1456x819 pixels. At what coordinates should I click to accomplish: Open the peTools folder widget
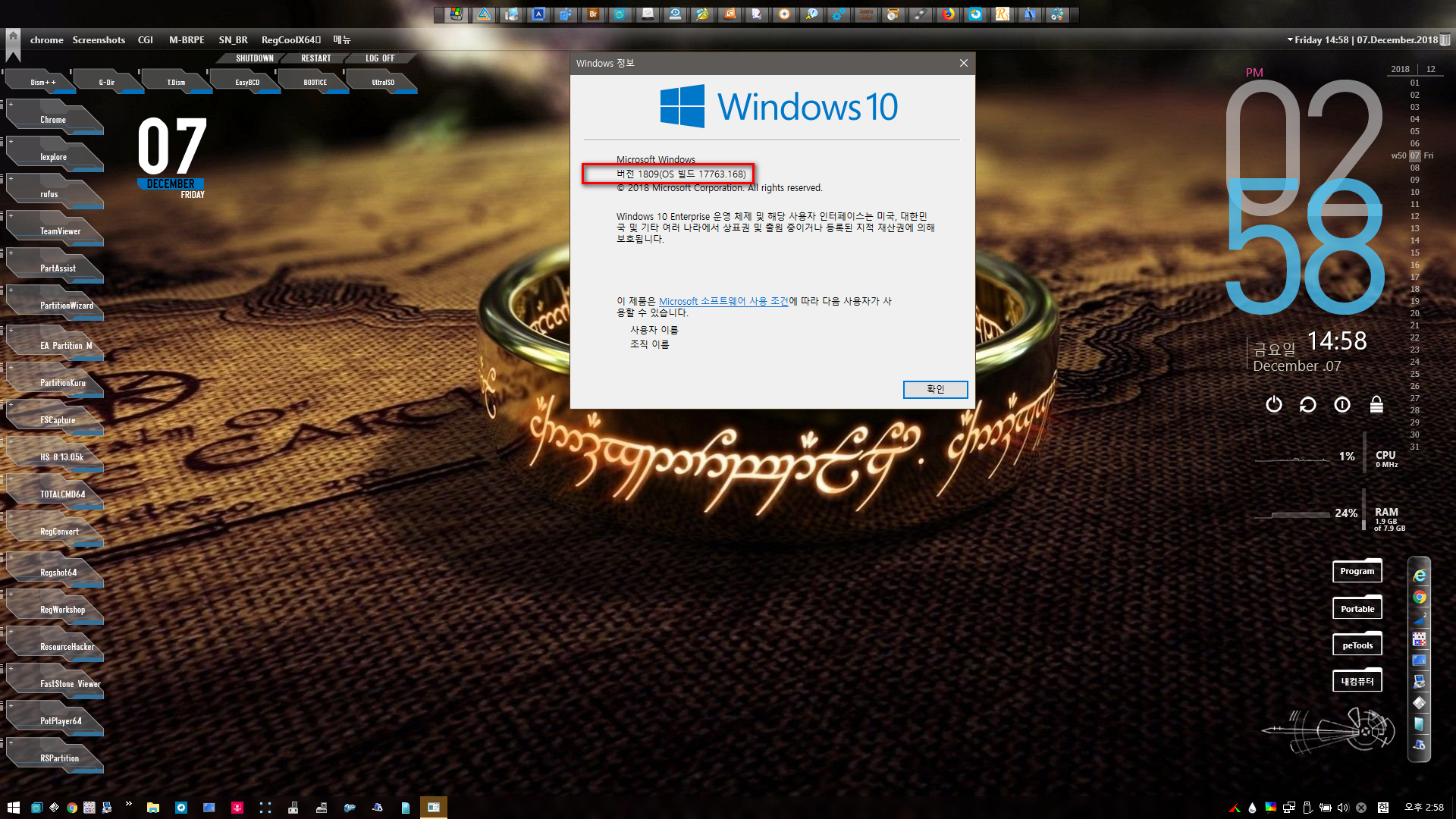1357,645
